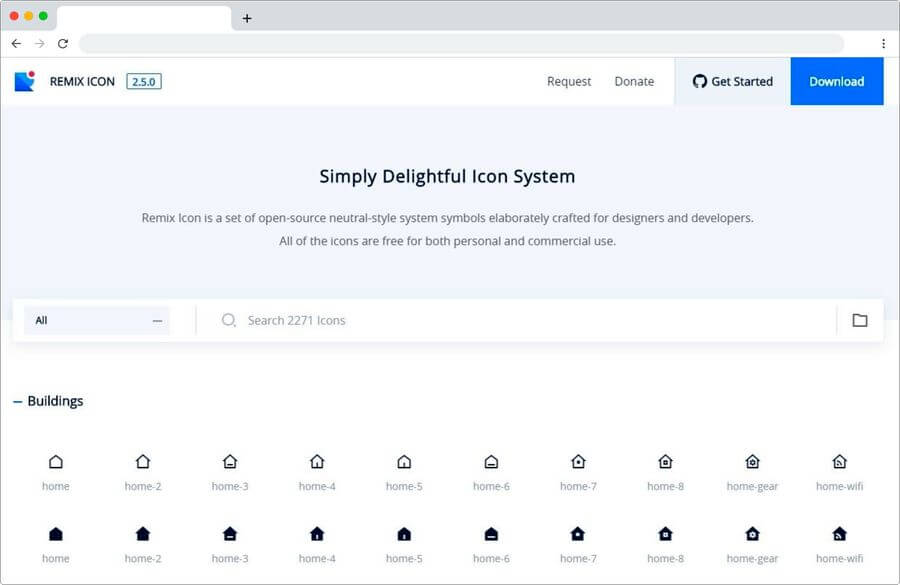
Task: Select the outlined home-2 icon
Action: click(143, 462)
